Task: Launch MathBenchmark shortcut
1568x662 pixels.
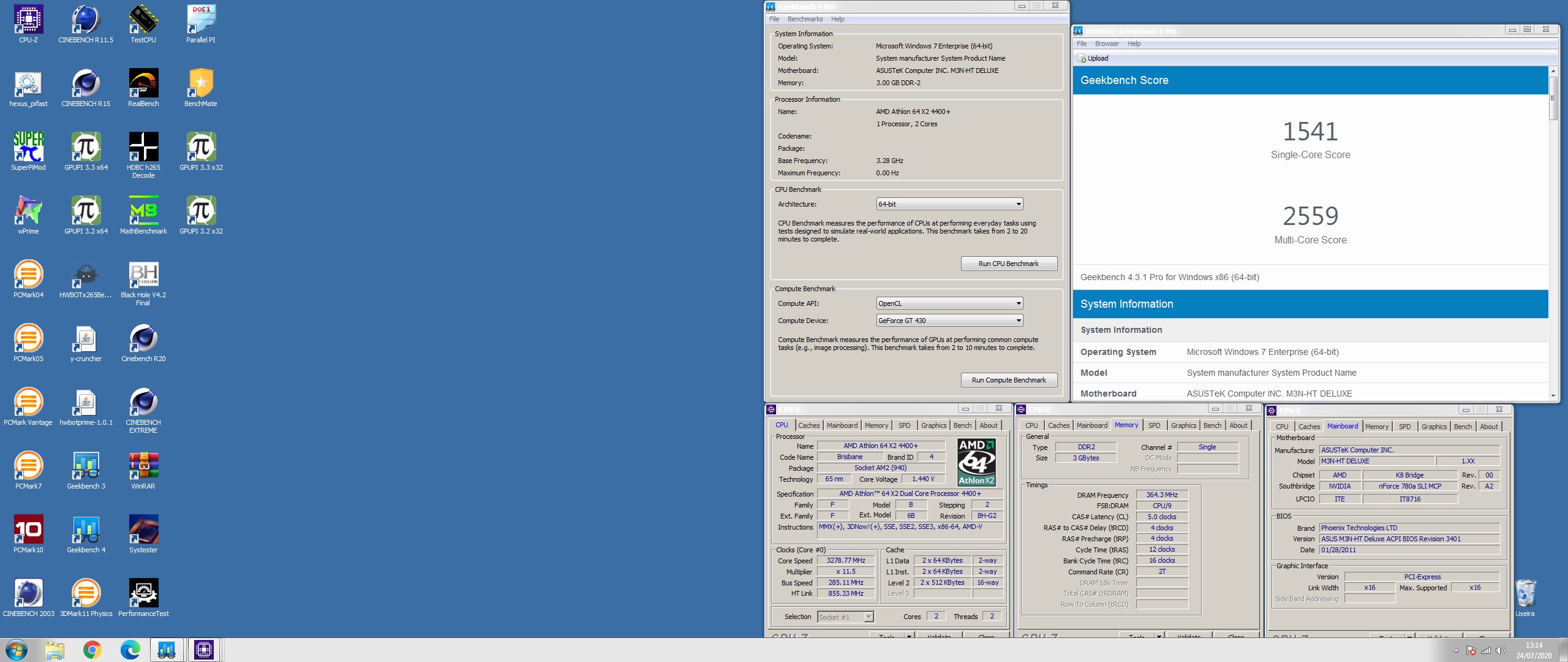Action: pos(143,215)
